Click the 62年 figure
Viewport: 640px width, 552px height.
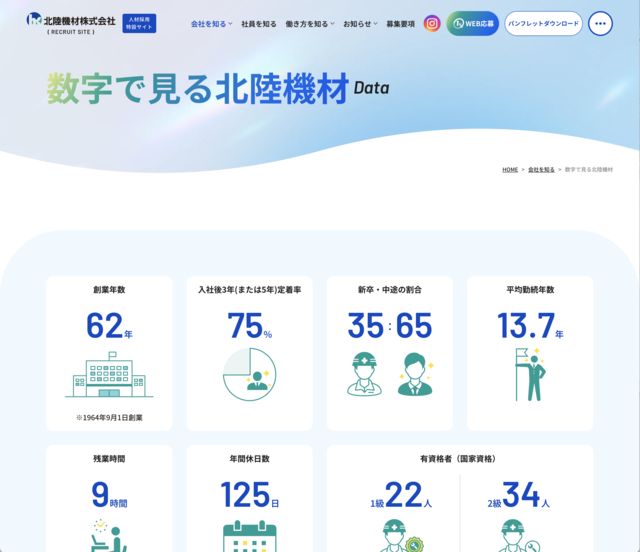(x=109, y=326)
